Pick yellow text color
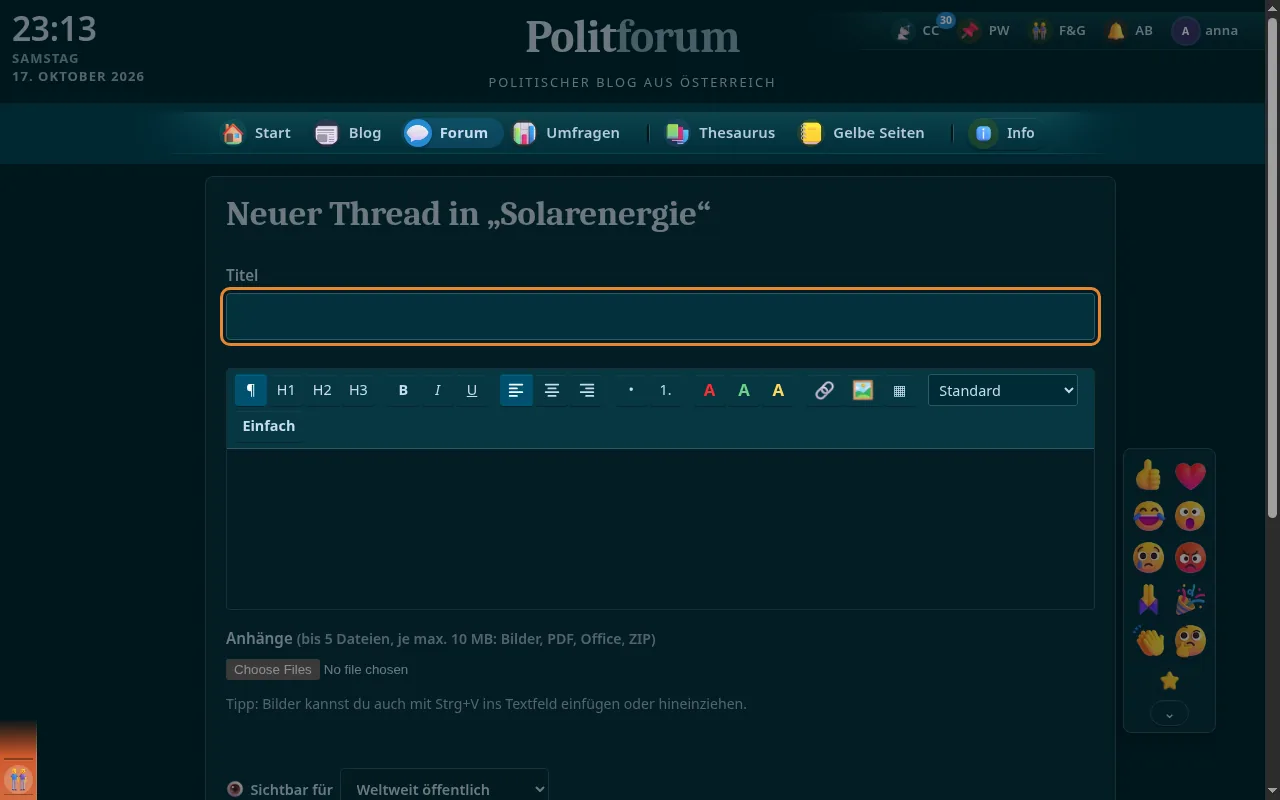Viewport: 1280px width, 800px height. click(778, 390)
